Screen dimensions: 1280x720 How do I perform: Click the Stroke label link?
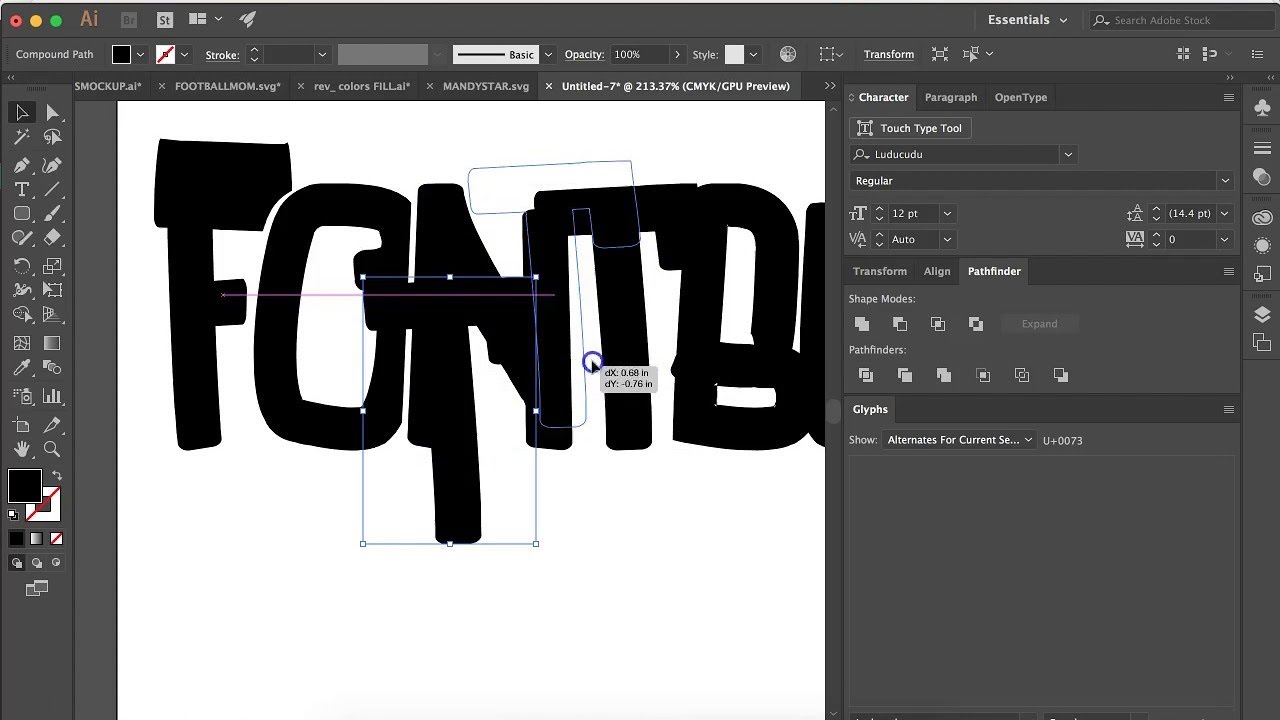pyautogui.click(x=222, y=55)
